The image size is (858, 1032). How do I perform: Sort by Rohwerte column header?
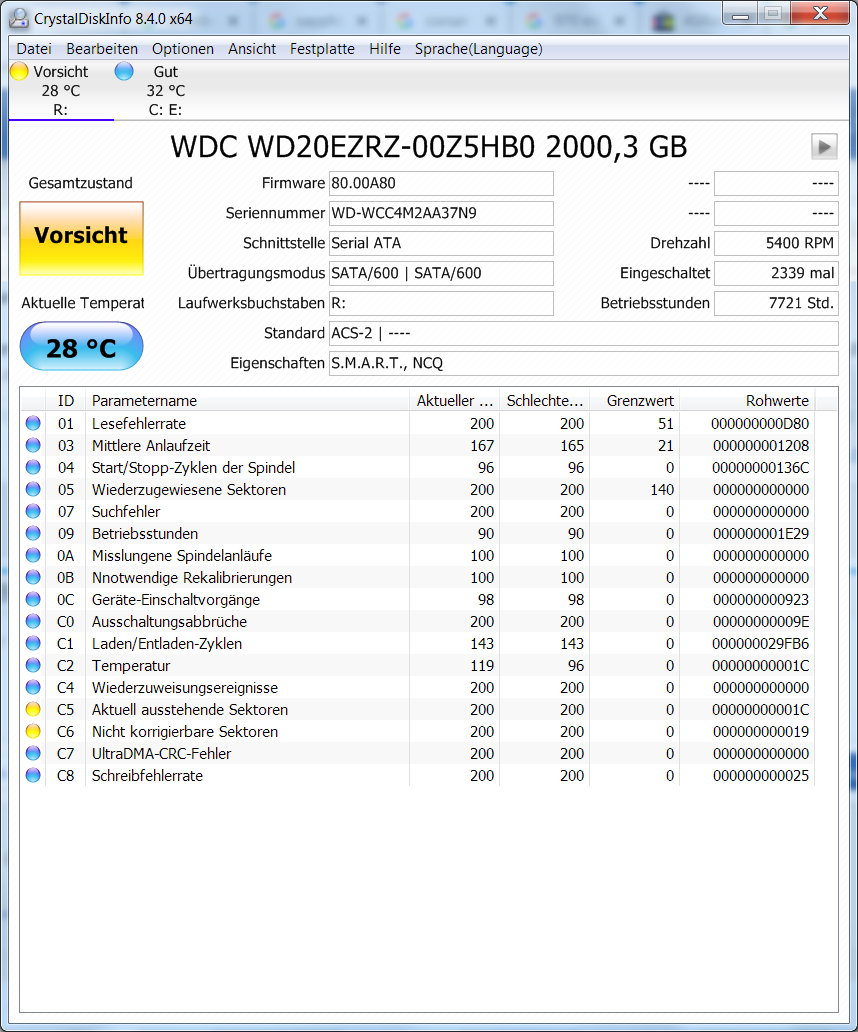pyautogui.click(x=747, y=400)
